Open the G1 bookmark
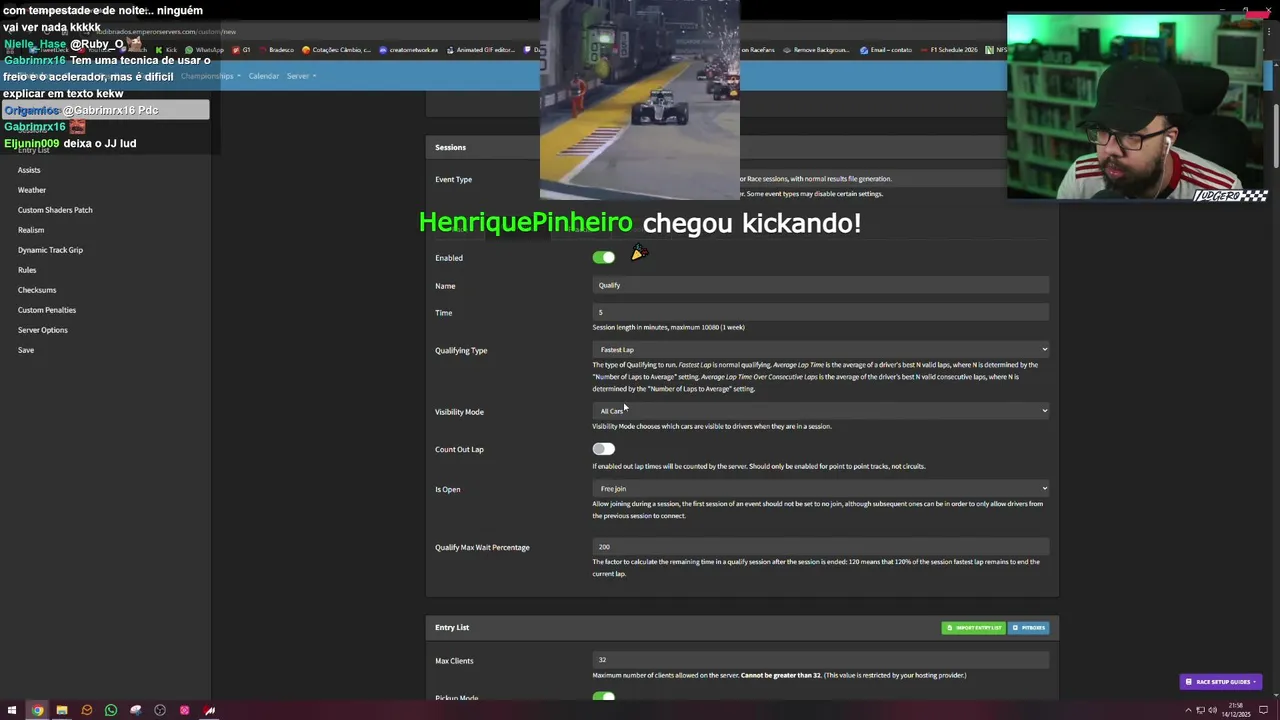This screenshot has height=720, width=1280. point(241,49)
